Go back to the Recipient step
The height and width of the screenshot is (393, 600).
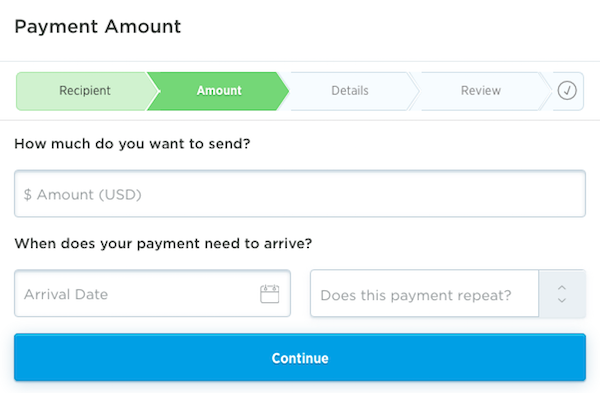(85, 91)
